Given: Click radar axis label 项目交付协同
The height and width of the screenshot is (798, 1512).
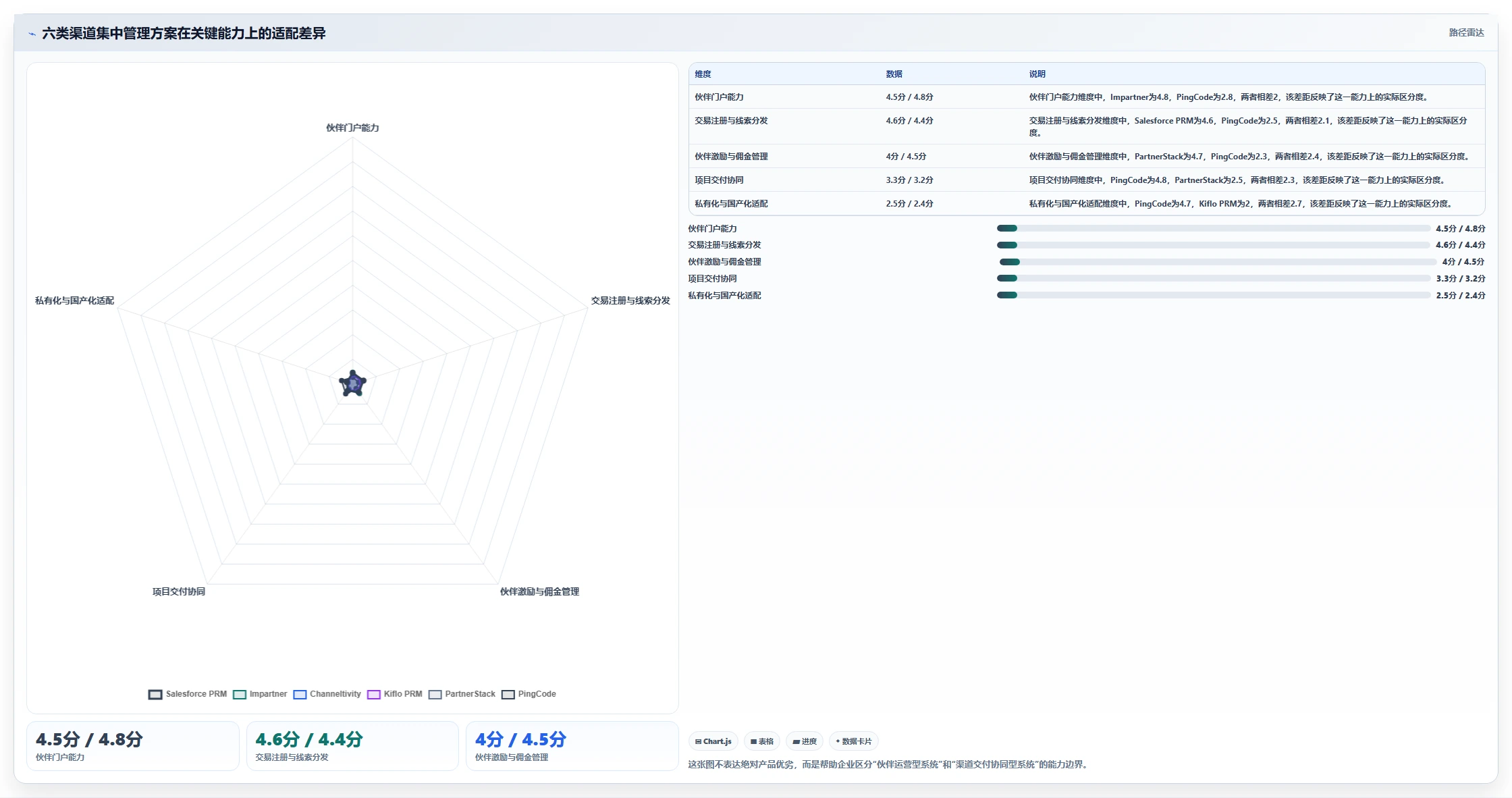Looking at the screenshot, I should tap(179, 591).
